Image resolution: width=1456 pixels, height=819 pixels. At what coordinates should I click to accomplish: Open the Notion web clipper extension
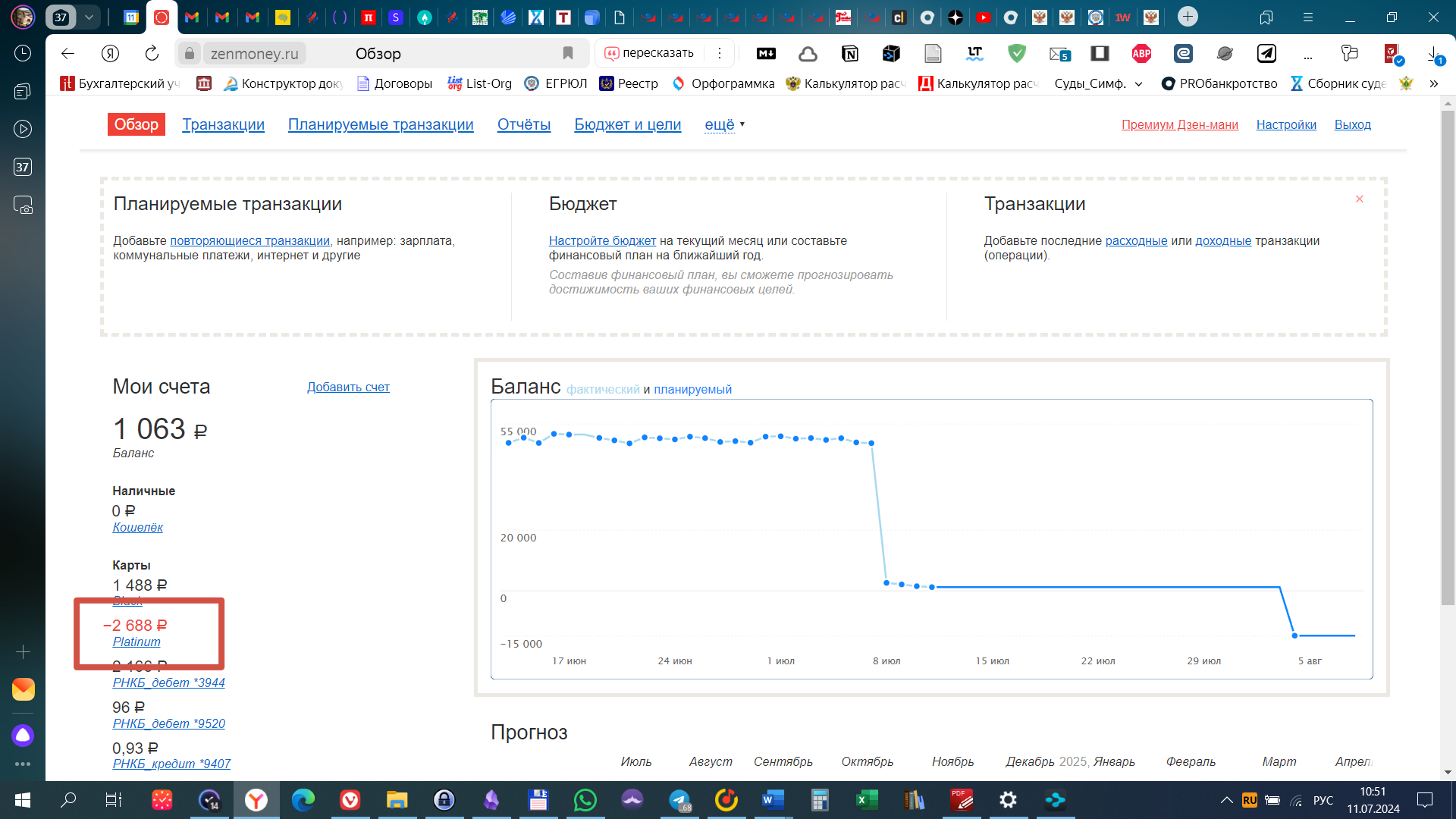pos(850,53)
